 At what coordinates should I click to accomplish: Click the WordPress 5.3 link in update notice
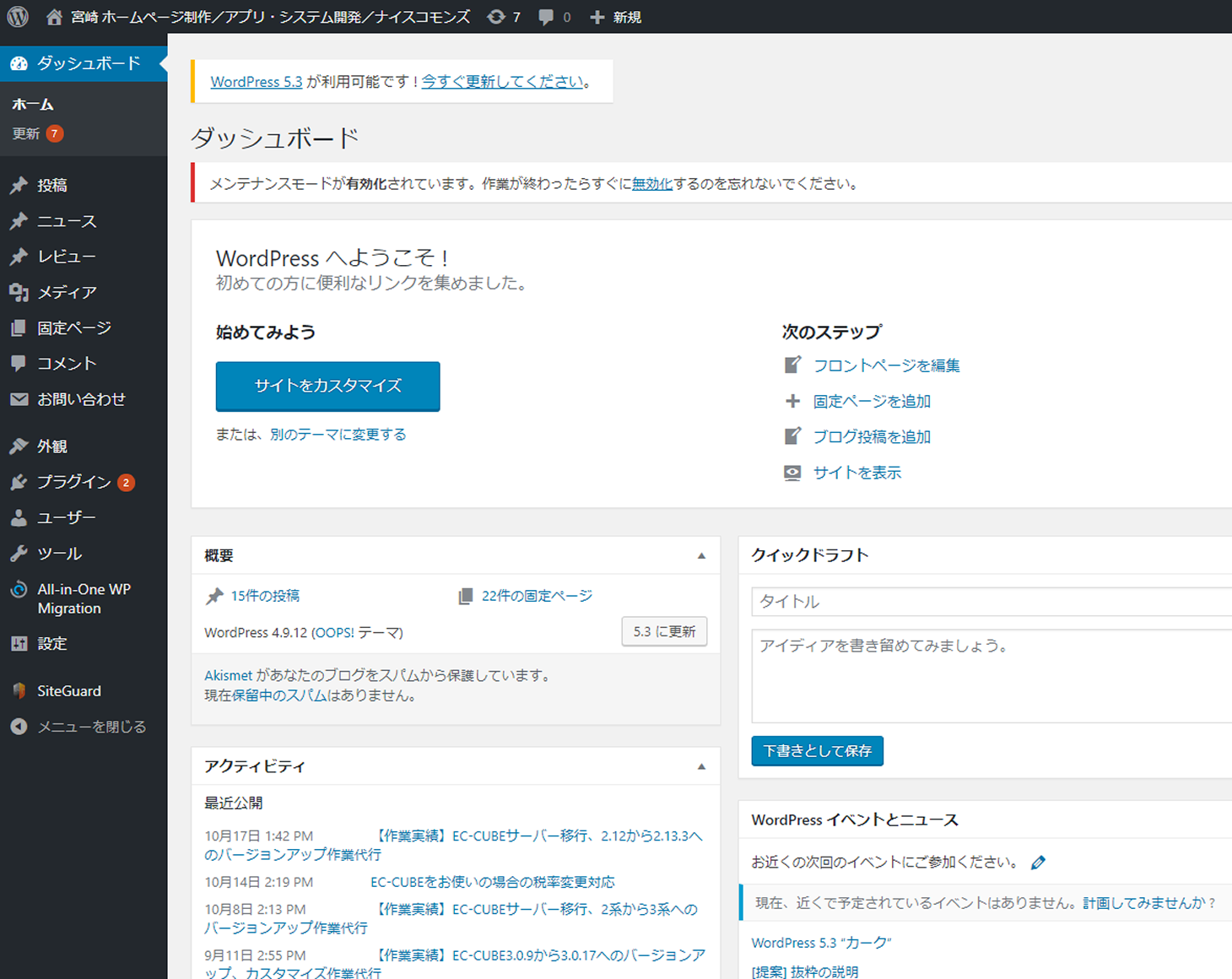pos(257,82)
